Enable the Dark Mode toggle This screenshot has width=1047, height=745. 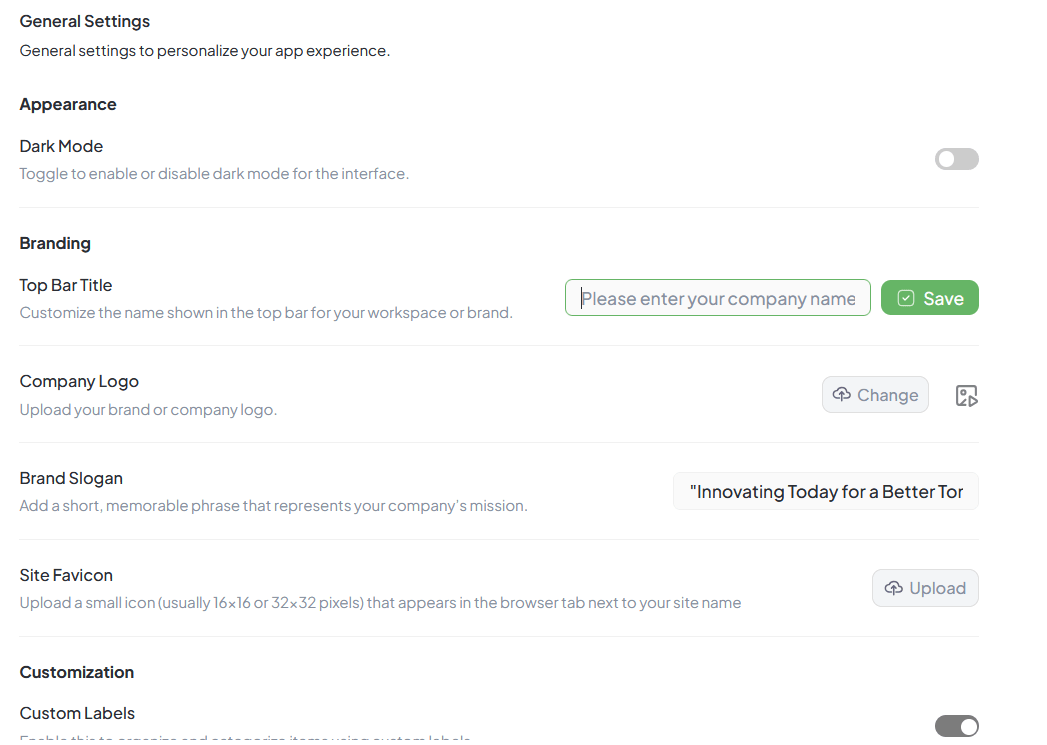pyautogui.click(x=956, y=159)
